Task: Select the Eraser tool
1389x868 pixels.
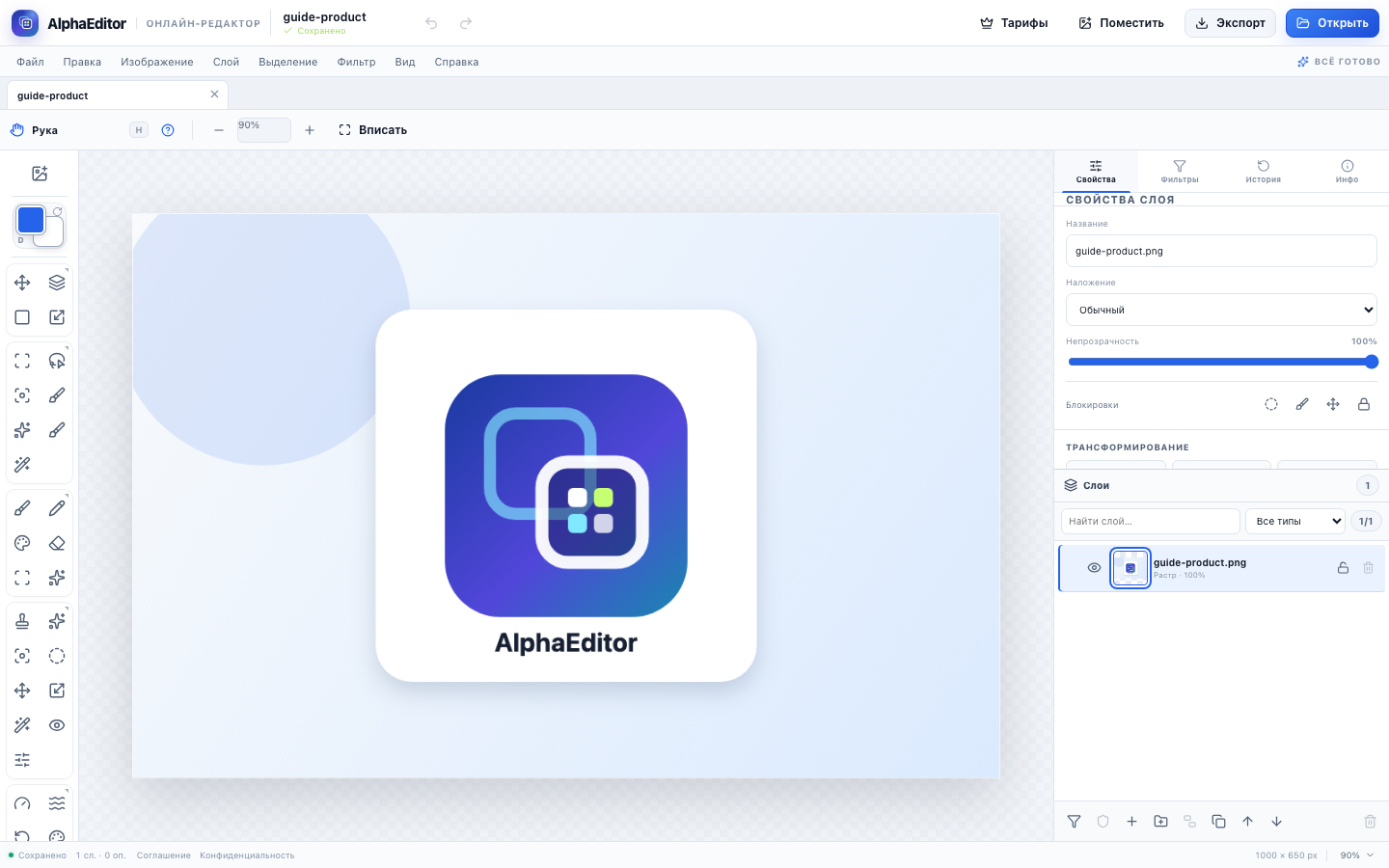Action: click(57, 543)
